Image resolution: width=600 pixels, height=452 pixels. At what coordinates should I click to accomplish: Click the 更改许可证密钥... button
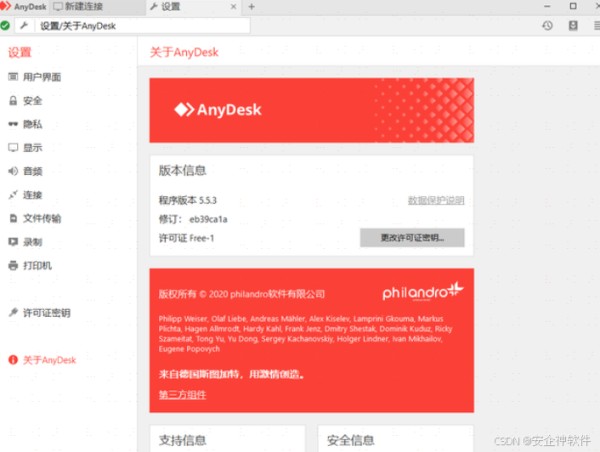click(412, 238)
